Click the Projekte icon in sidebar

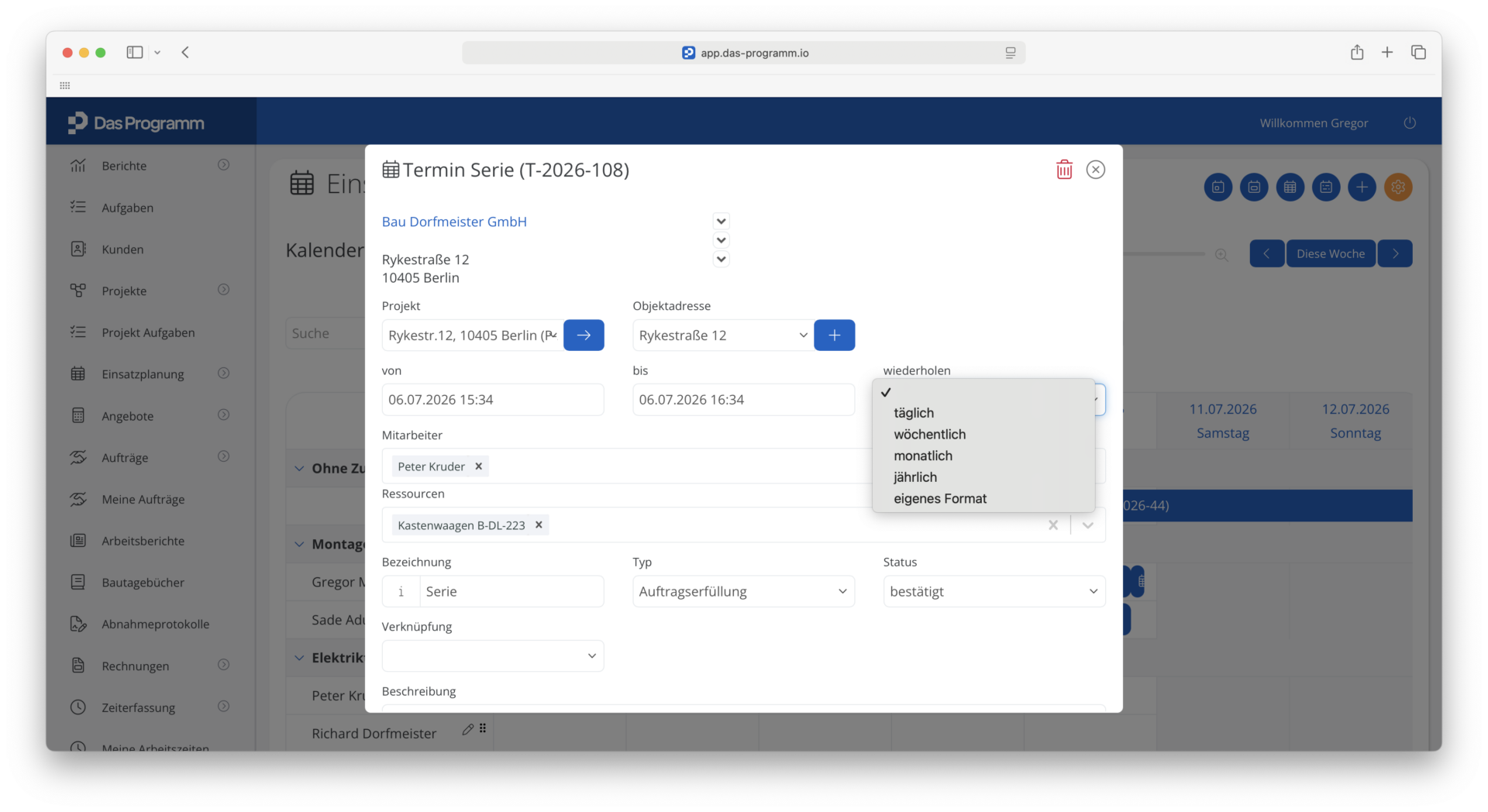(x=78, y=291)
